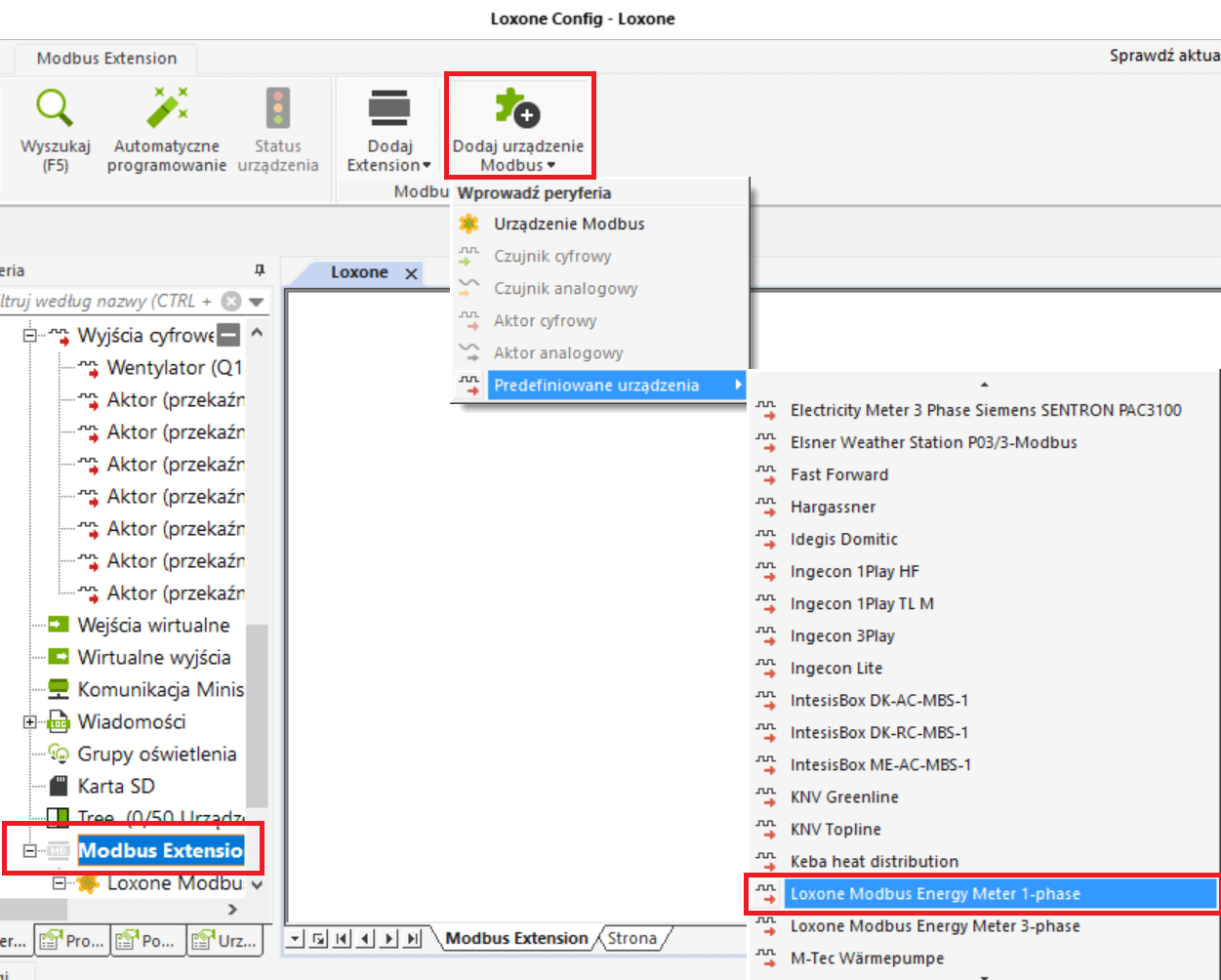Choose Loxone Modbus Energy Meter 1-phase
Viewport: 1221px width, 980px height.
[934, 893]
